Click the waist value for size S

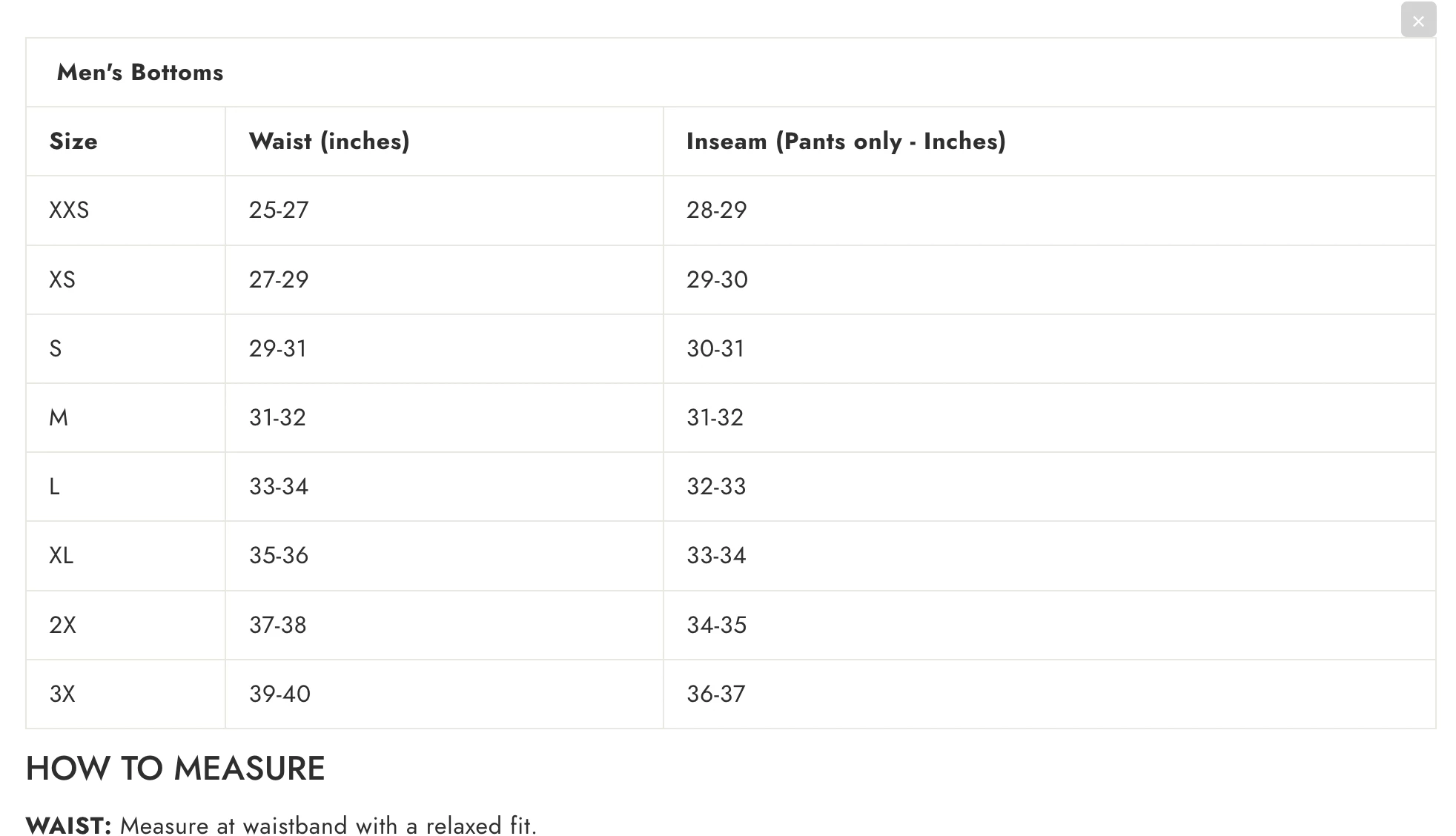[x=278, y=348]
